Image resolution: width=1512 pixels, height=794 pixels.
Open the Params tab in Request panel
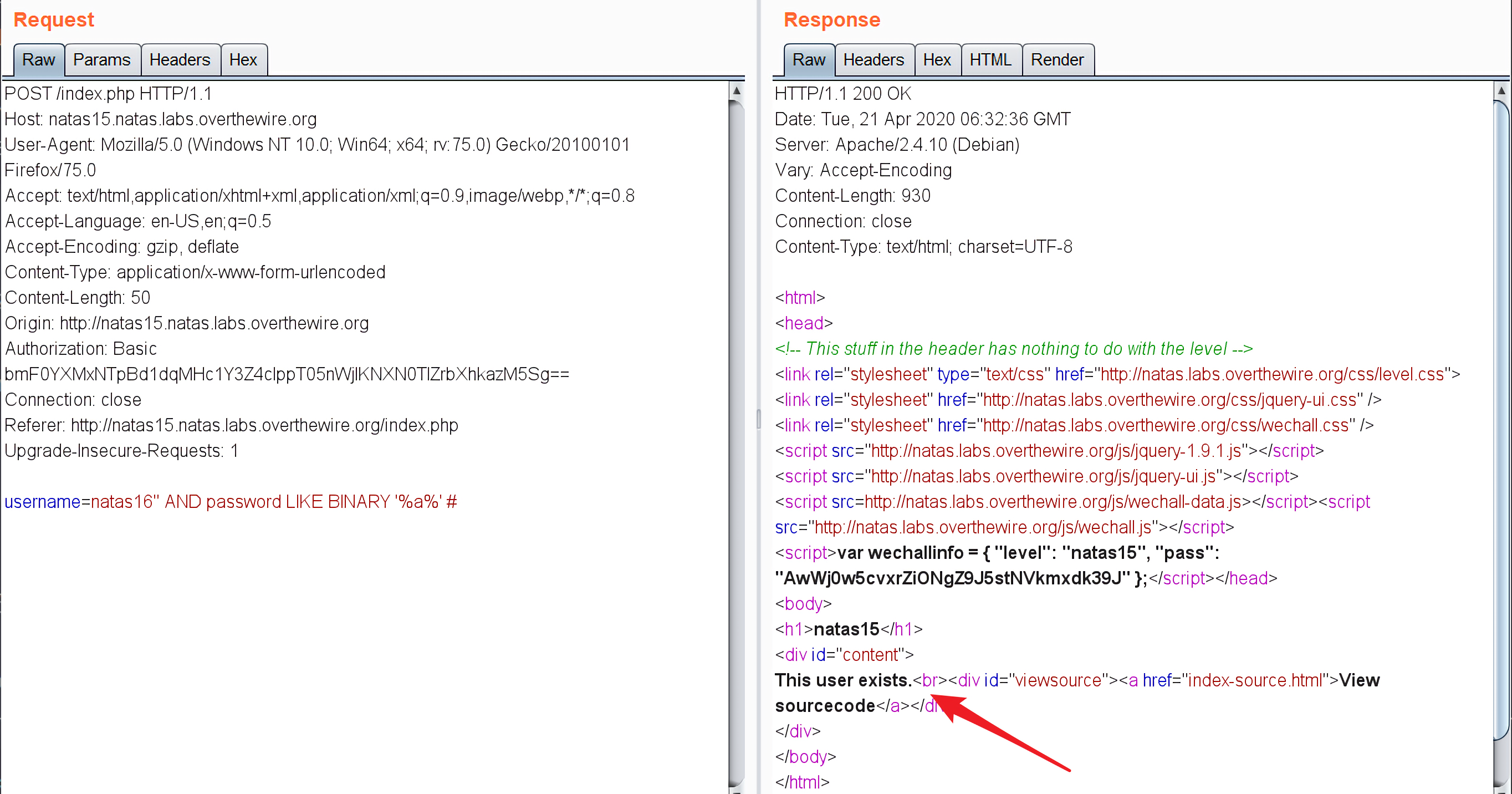102,60
